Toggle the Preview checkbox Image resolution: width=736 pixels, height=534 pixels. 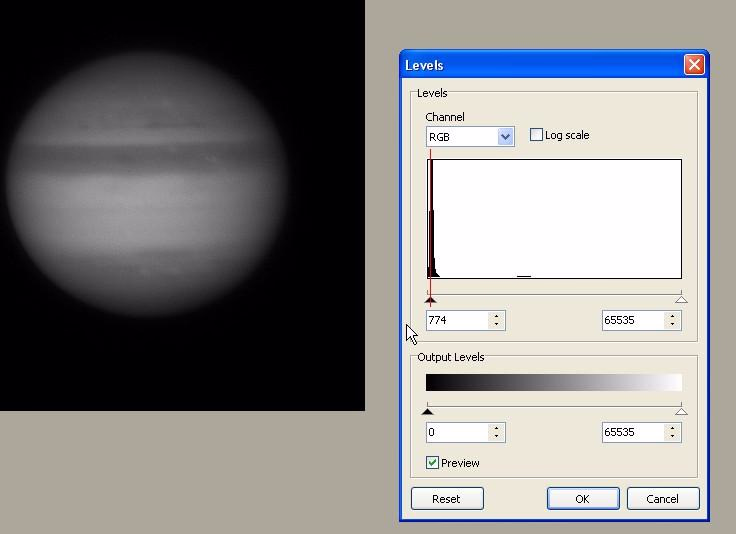click(433, 463)
